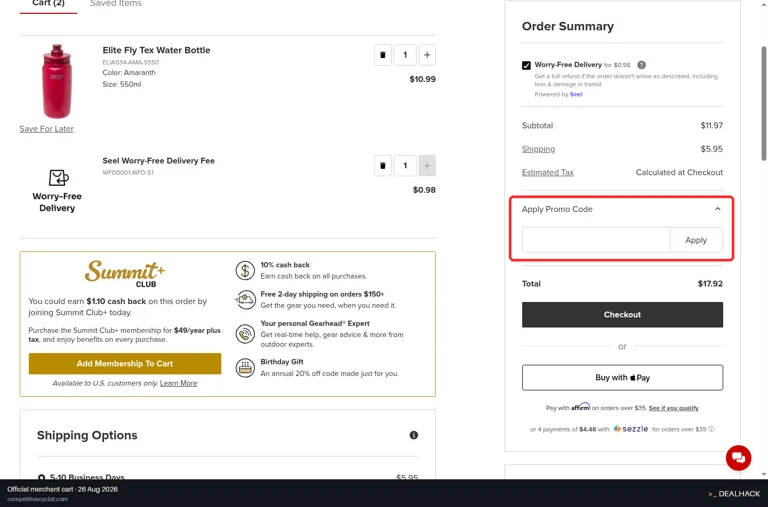Image resolution: width=768 pixels, height=507 pixels.
Task: Select the Cart (2) tab
Action: 48,3
